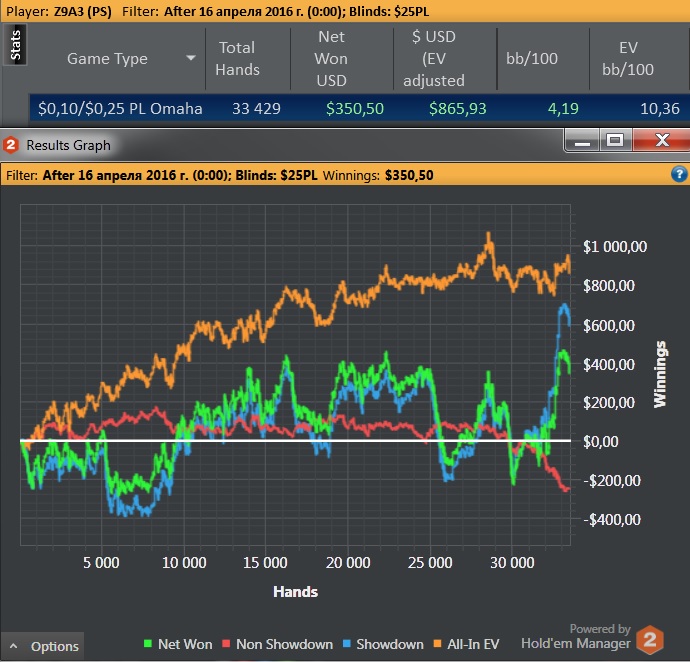Click the -$400,00 y-axis label
This screenshot has width=690, height=662.
[612, 519]
